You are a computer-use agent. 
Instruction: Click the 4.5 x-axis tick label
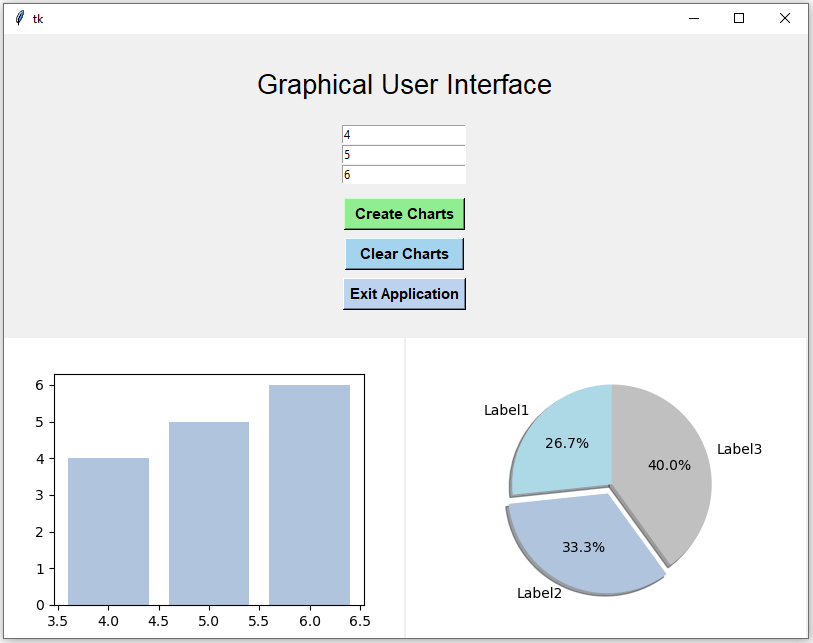click(158, 621)
